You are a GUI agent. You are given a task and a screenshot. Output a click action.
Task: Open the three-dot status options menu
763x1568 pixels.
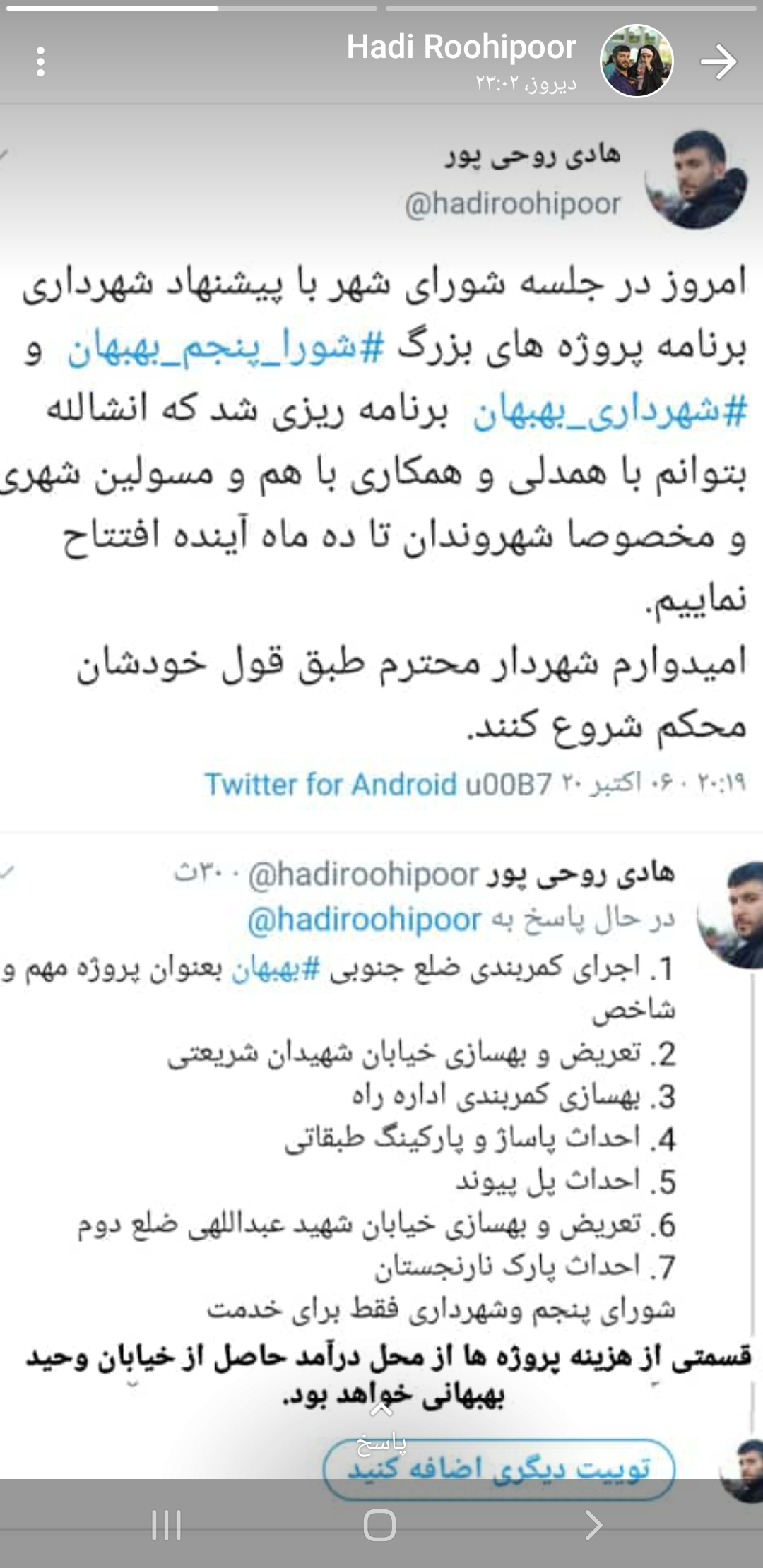(x=40, y=61)
